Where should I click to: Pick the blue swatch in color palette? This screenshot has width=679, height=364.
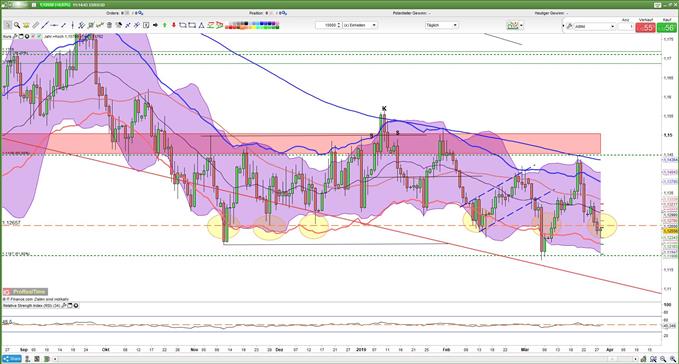tap(263, 23)
